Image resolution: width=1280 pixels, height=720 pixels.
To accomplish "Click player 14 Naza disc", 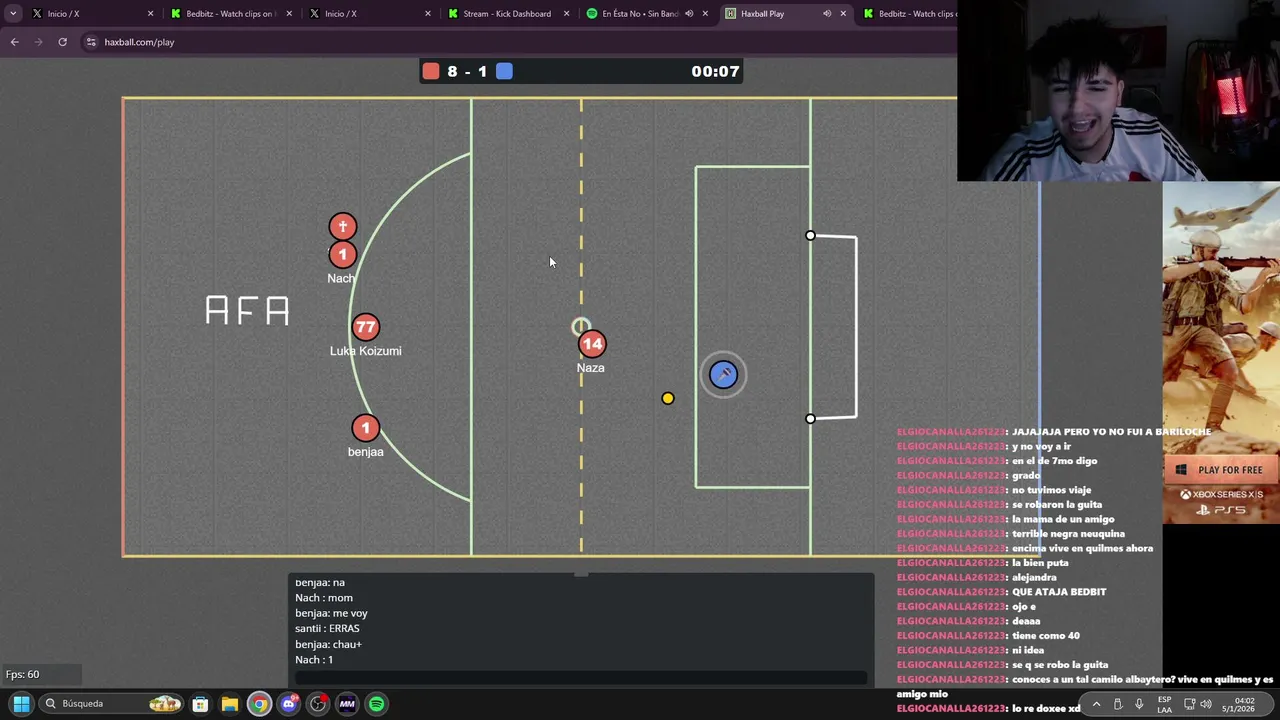I will (592, 344).
